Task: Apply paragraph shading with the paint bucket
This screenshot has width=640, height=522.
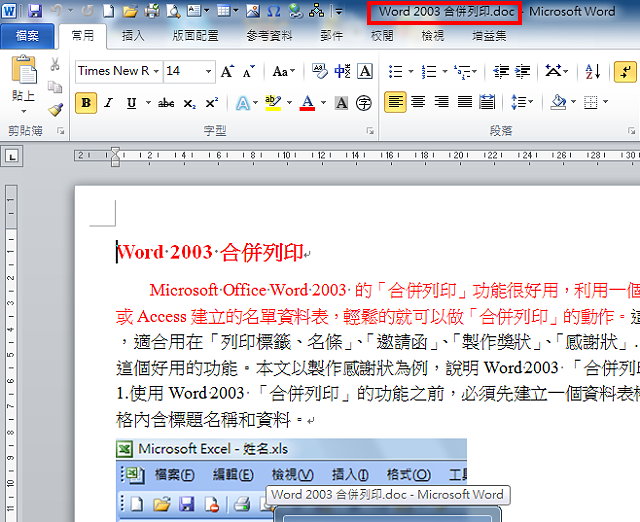Action: pos(558,102)
